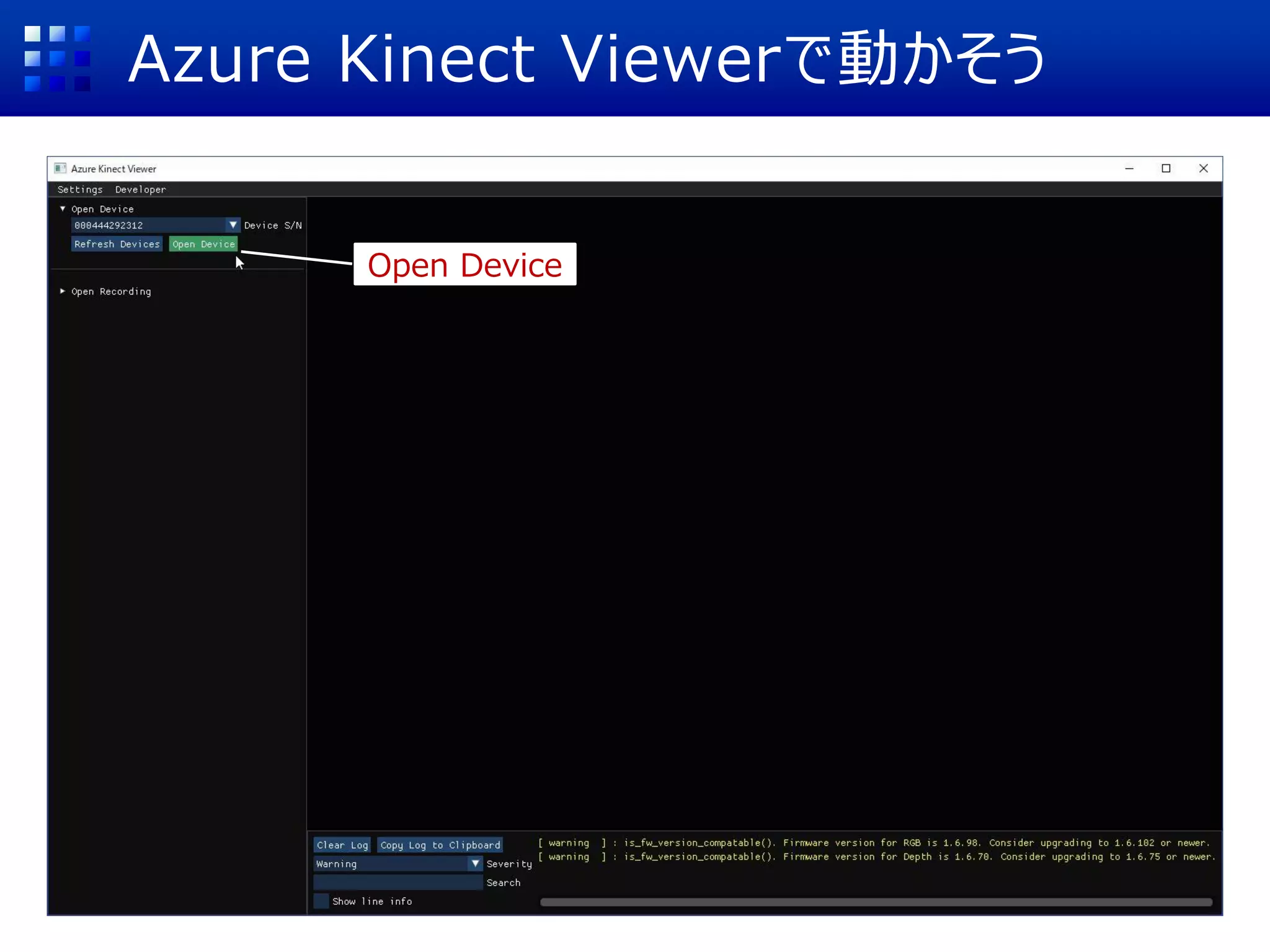Image resolution: width=1270 pixels, height=952 pixels.
Task: Click the green Open Device button
Action: pos(203,244)
